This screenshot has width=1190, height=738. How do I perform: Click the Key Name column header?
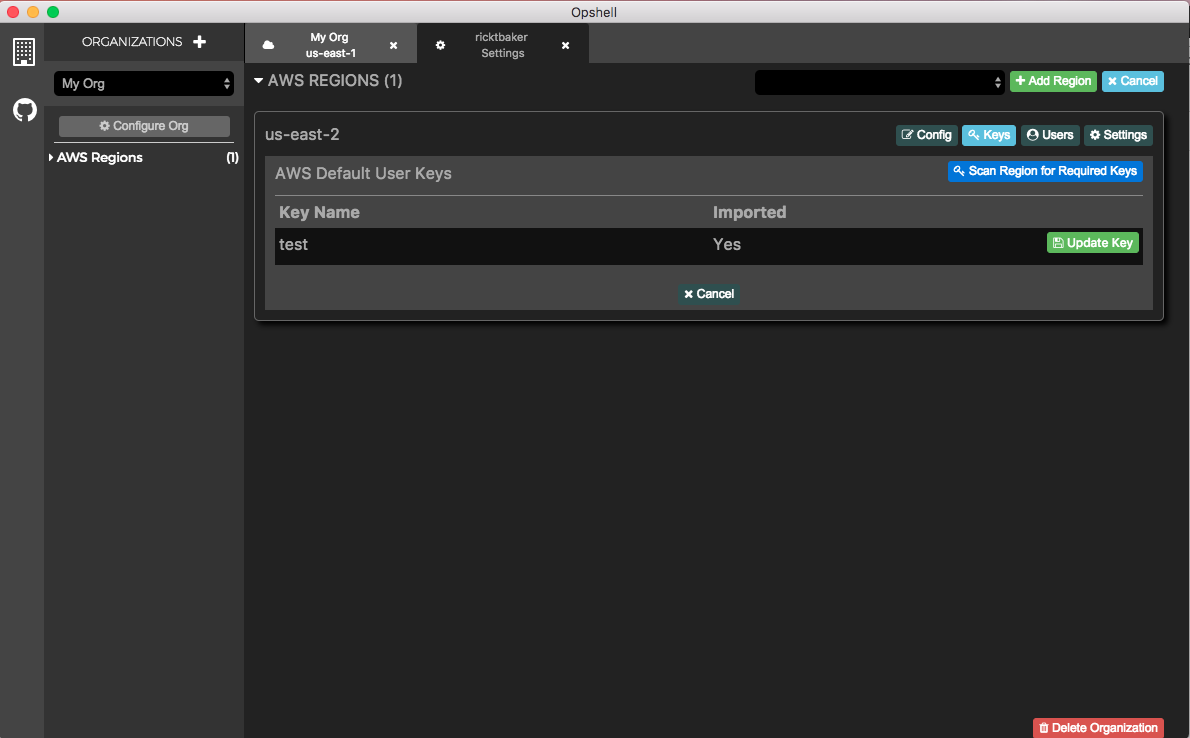320,213
